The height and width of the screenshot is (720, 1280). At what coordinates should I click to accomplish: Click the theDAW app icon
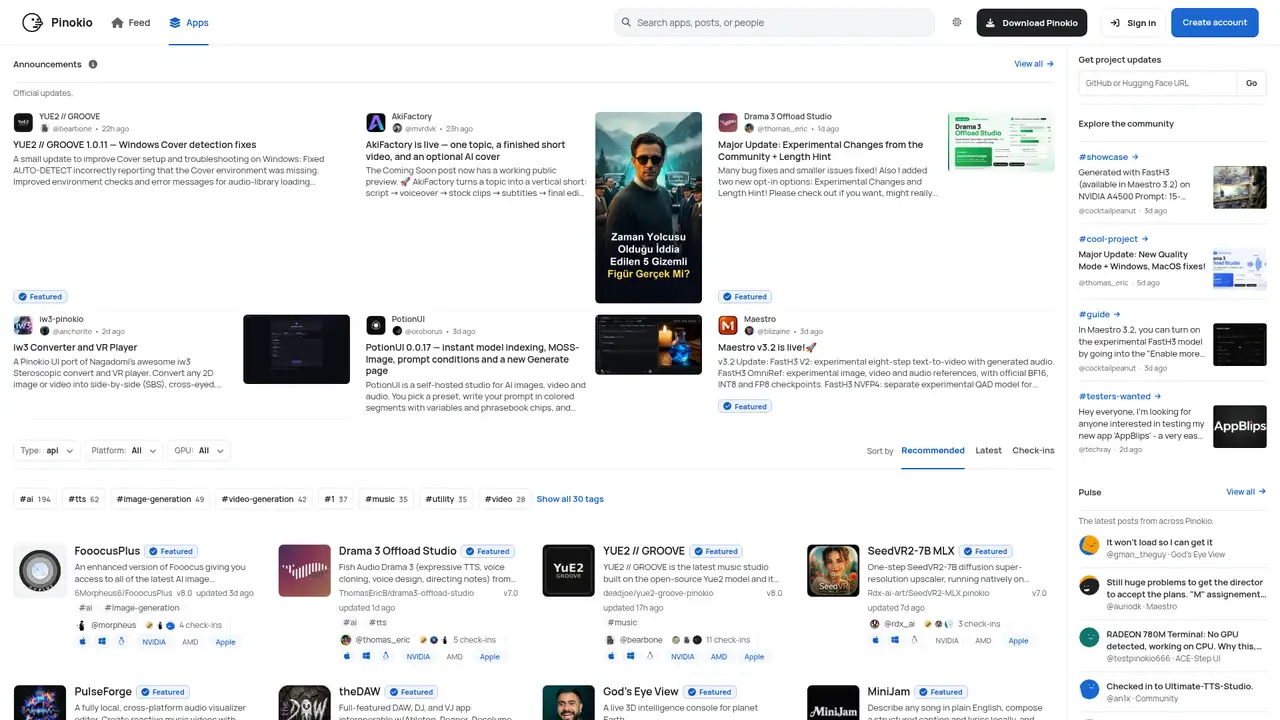point(304,702)
